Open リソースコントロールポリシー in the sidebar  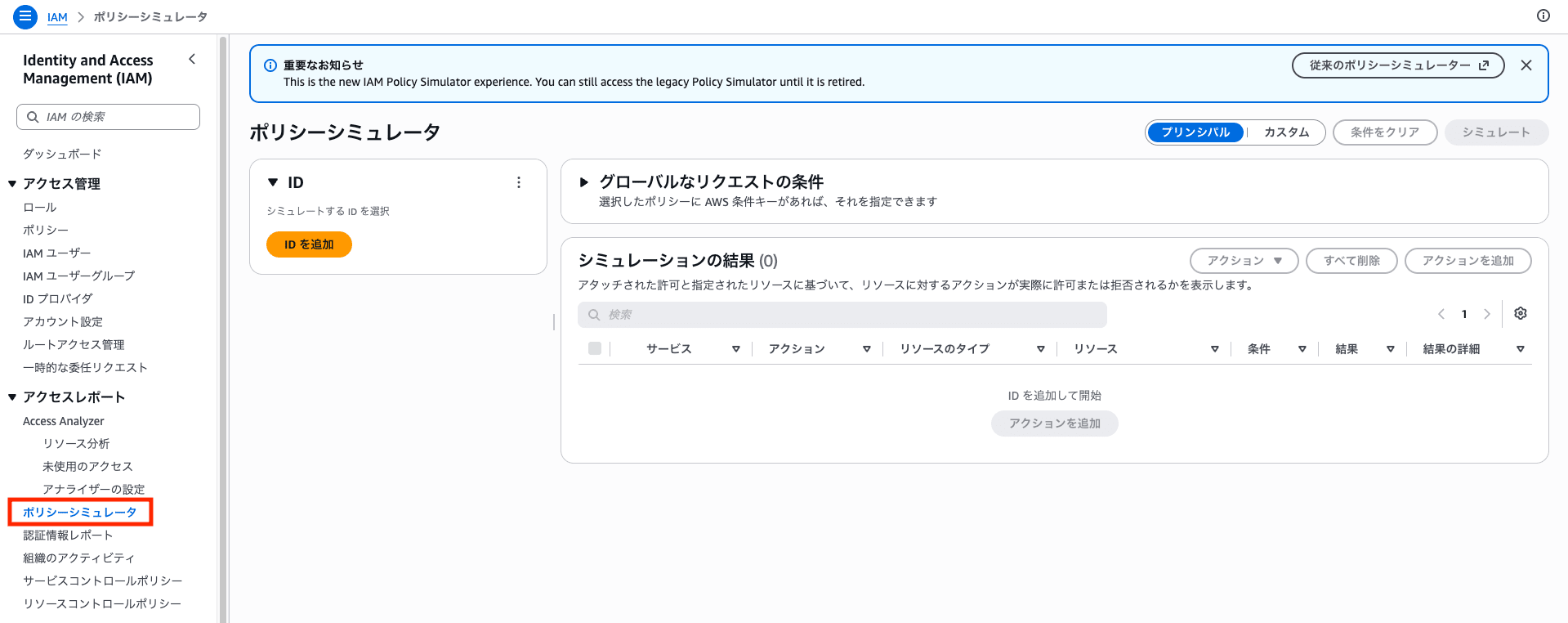[x=102, y=604]
